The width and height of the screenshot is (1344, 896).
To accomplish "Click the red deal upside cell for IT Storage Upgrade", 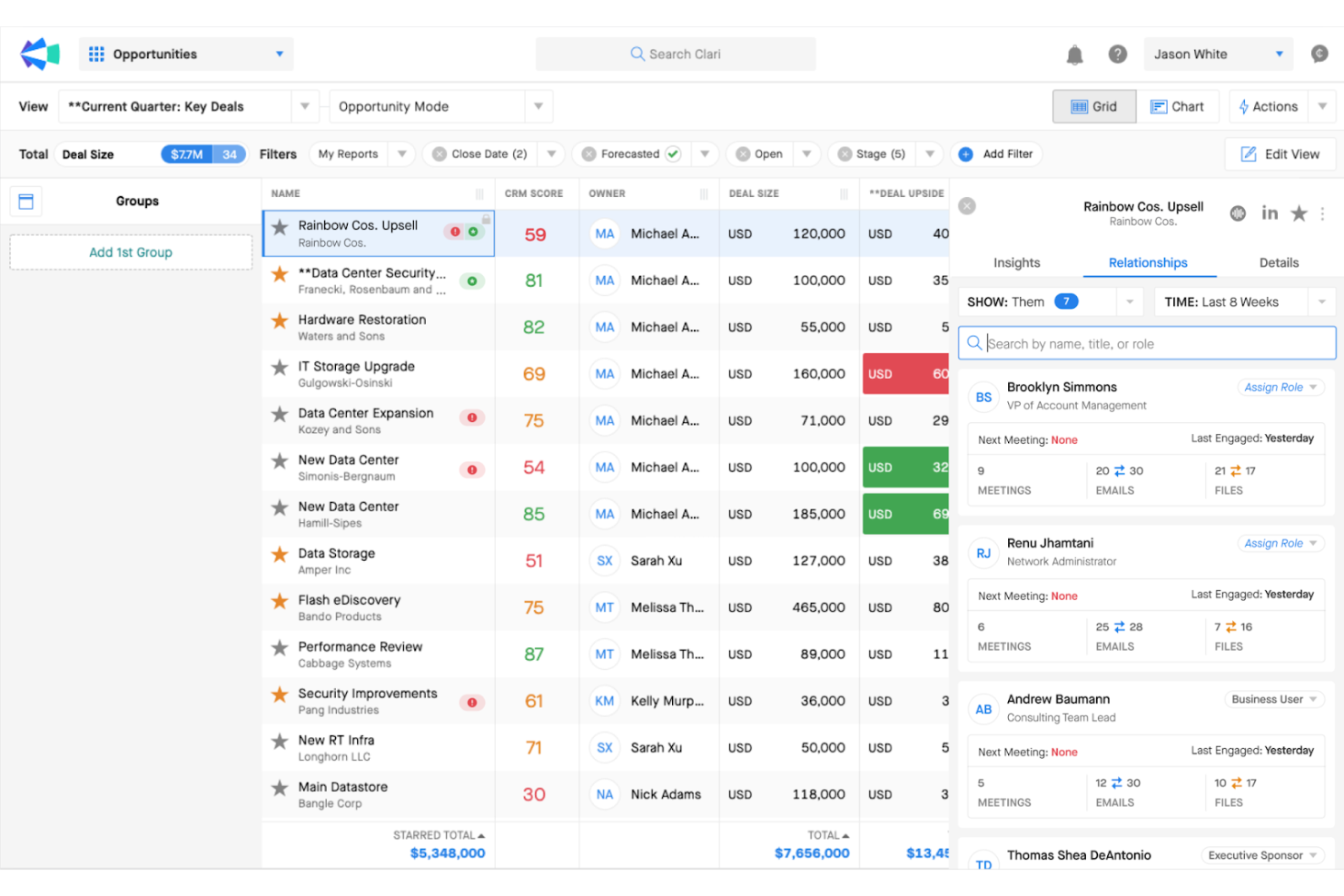I will (x=905, y=374).
